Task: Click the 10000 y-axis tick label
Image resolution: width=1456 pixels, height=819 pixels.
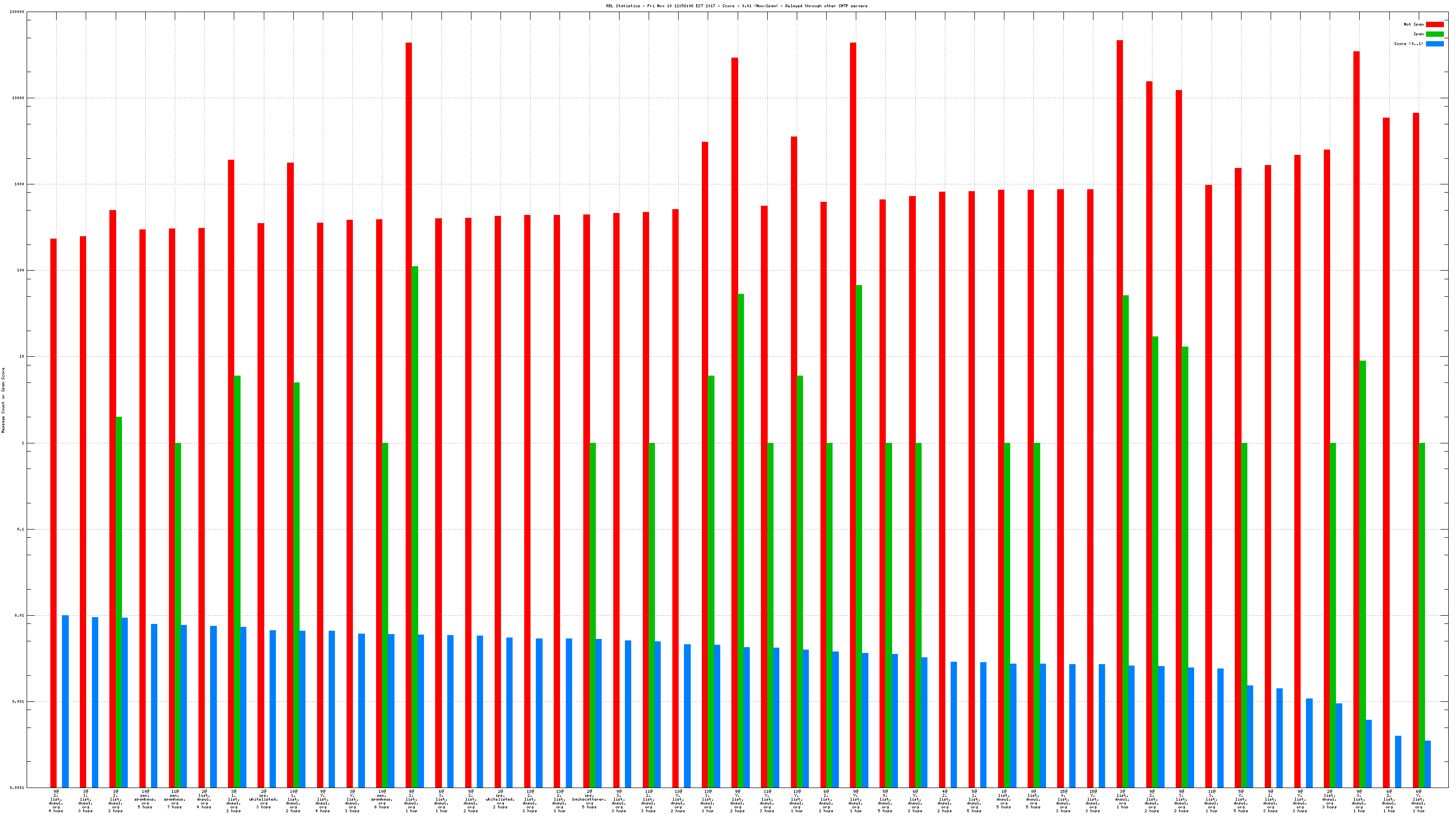Action: pos(18,98)
